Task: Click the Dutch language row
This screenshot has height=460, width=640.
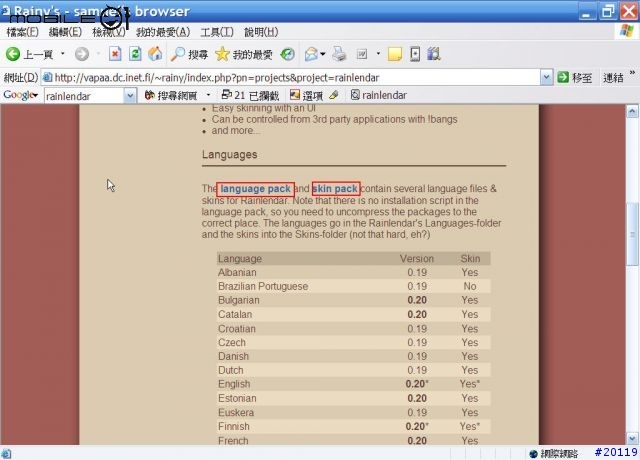Action: (x=353, y=370)
